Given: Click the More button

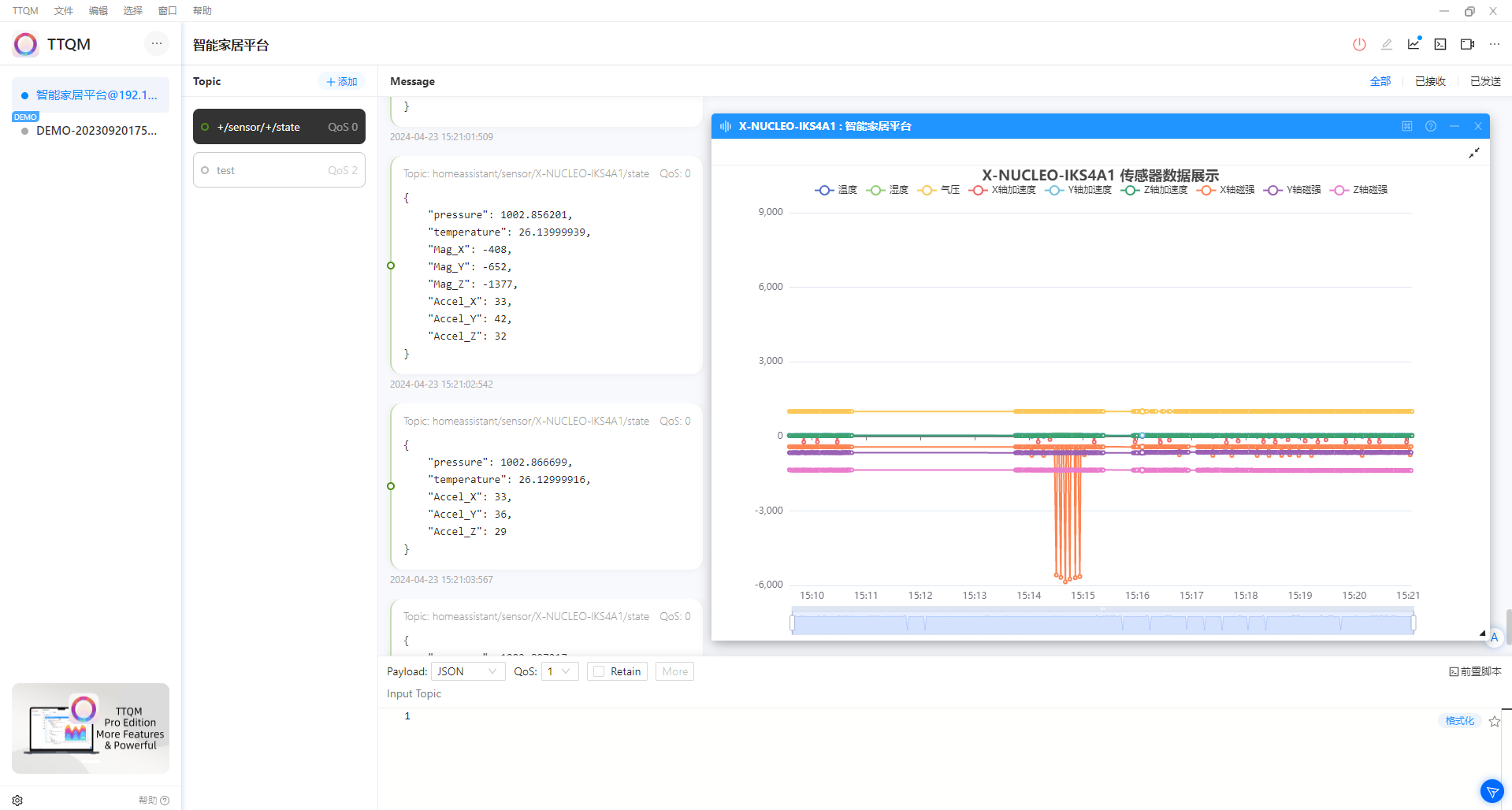Looking at the screenshot, I should click(674, 671).
